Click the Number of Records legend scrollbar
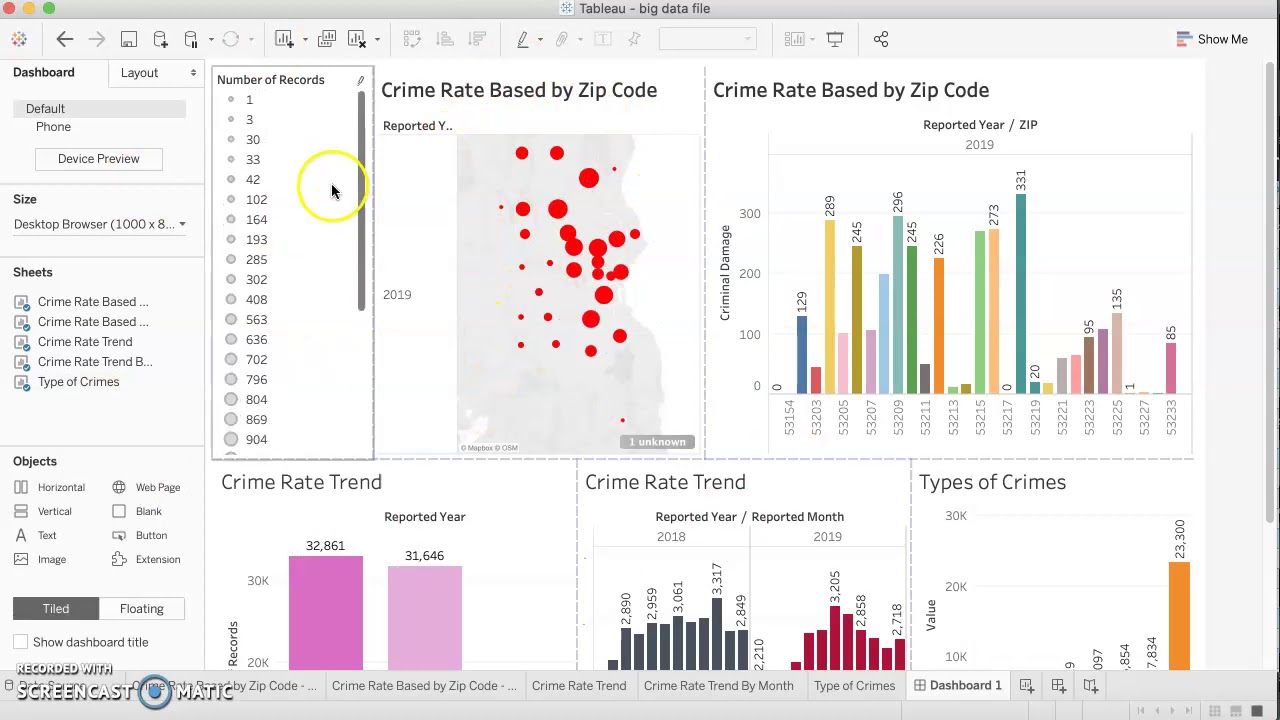Screen dimensions: 1280x720 (361, 201)
